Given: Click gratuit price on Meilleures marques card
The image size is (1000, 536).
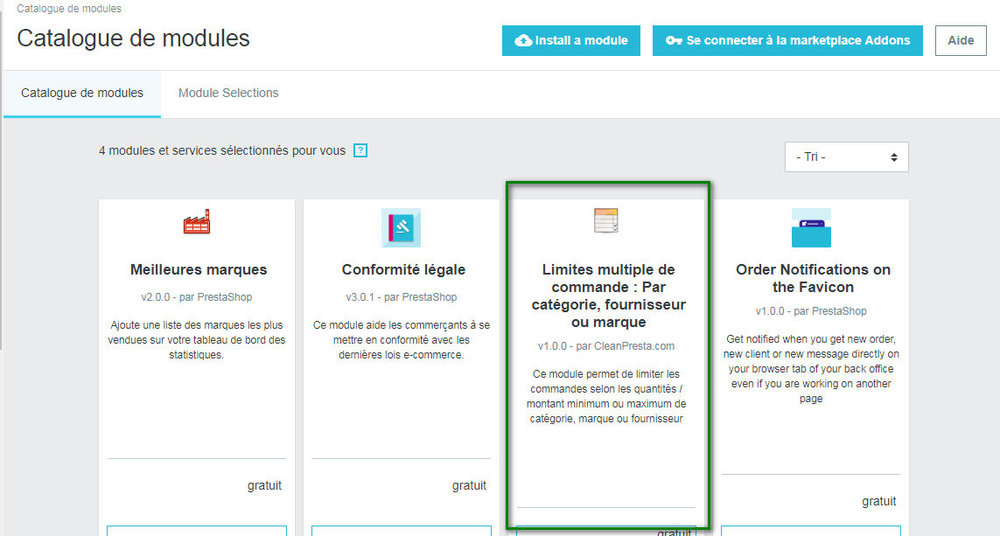Looking at the screenshot, I should click(x=264, y=486).
